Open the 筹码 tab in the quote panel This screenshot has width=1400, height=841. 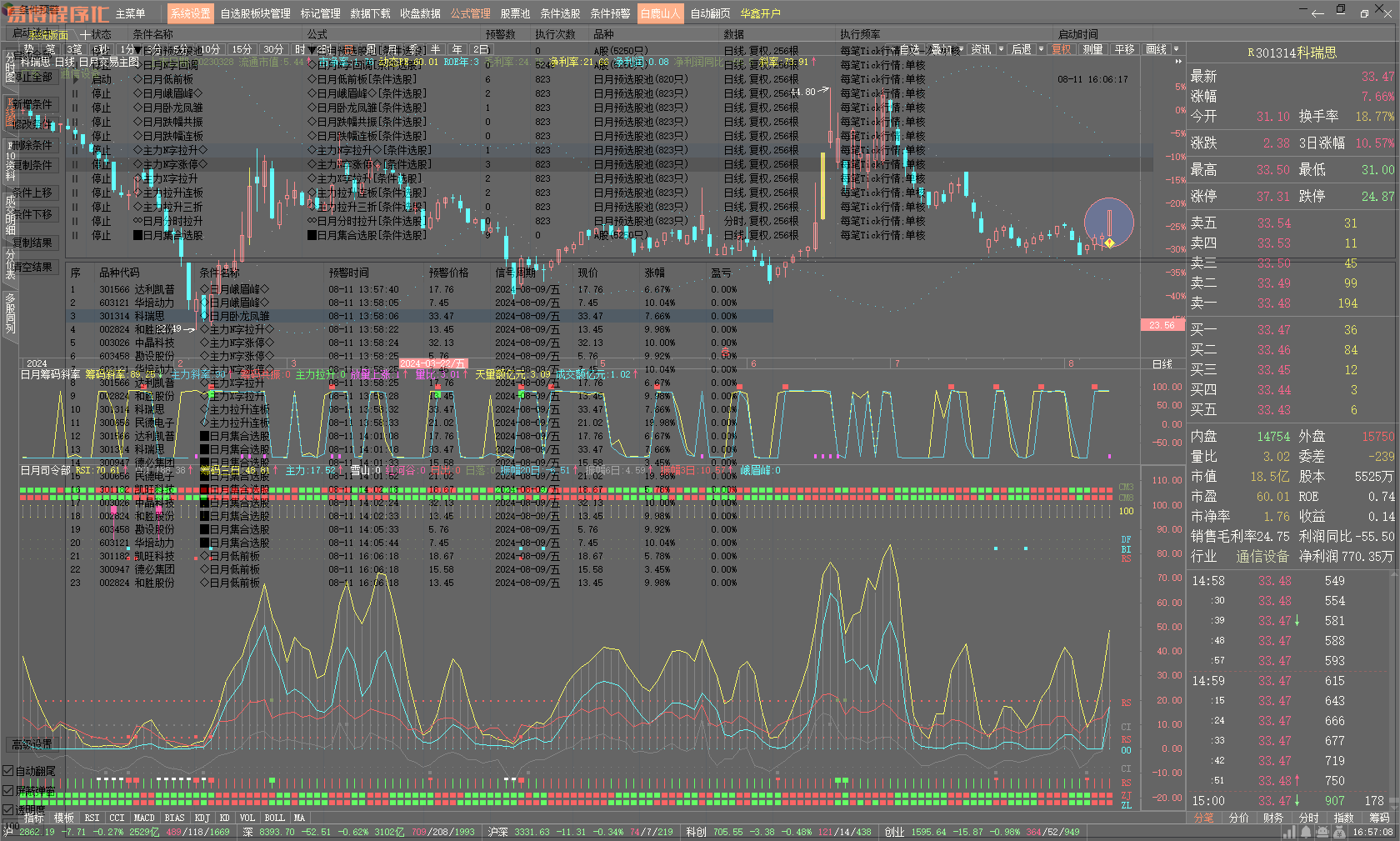coord(1379,818)
